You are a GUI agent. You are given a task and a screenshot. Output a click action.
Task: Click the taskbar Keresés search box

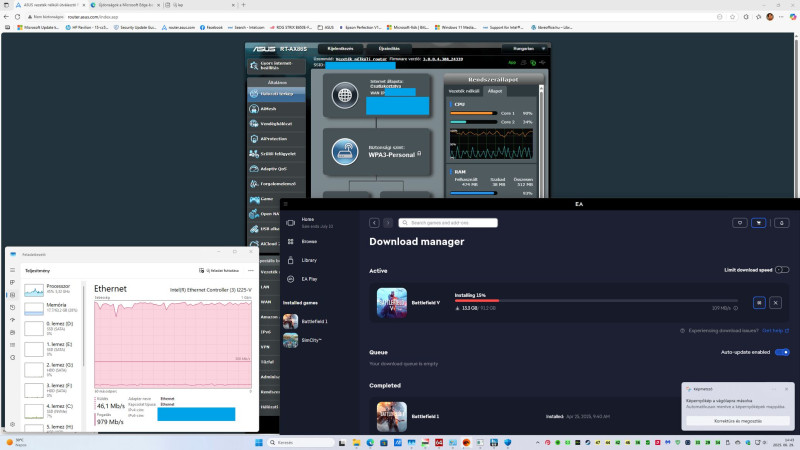tap(301, 442)
